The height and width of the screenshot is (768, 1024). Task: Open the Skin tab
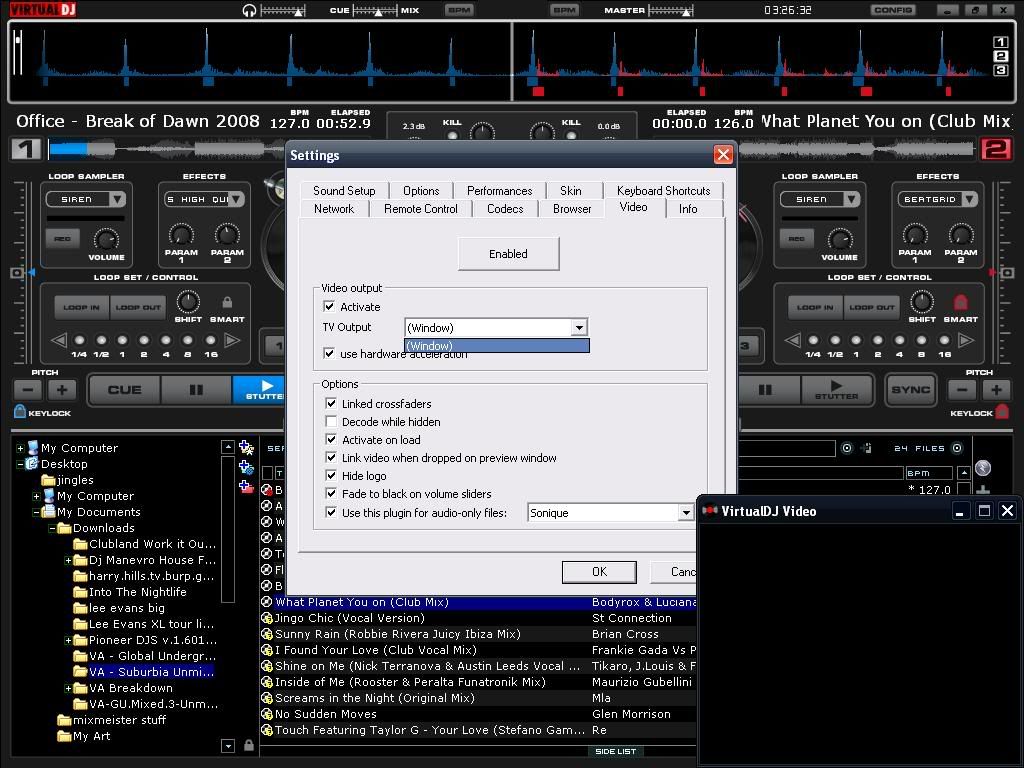[x=571, y=191]
